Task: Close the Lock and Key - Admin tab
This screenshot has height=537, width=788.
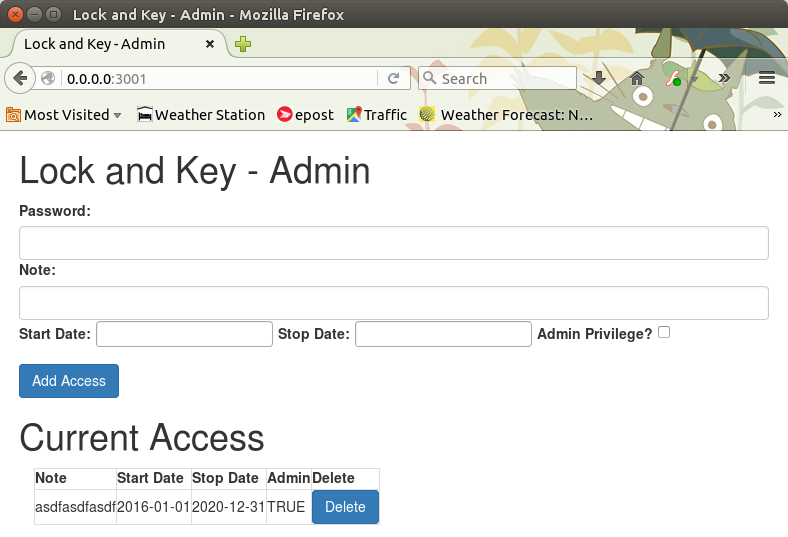Action: (210, 44)
